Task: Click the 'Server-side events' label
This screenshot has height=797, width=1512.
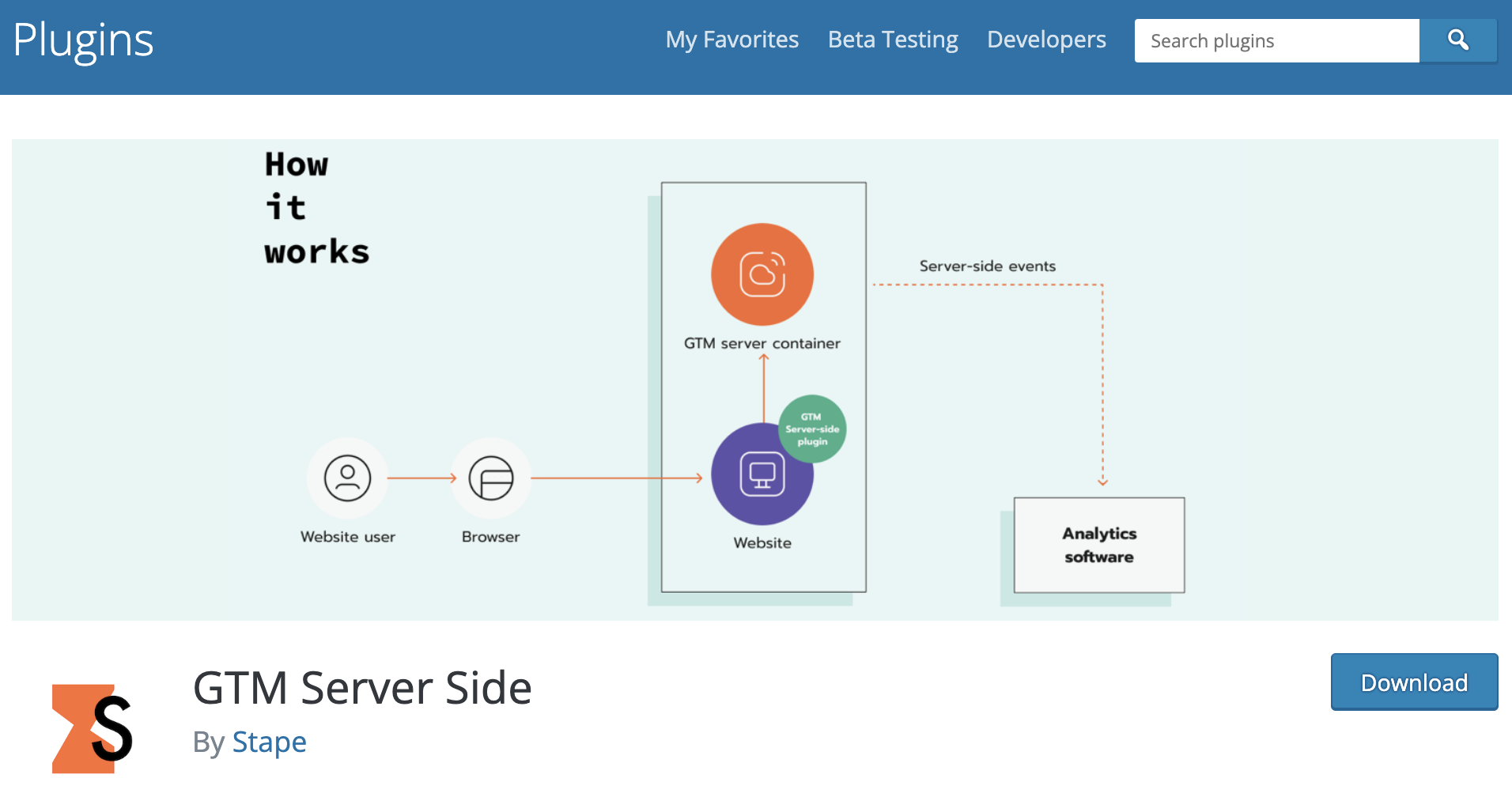Action: [x=987, y=266]
